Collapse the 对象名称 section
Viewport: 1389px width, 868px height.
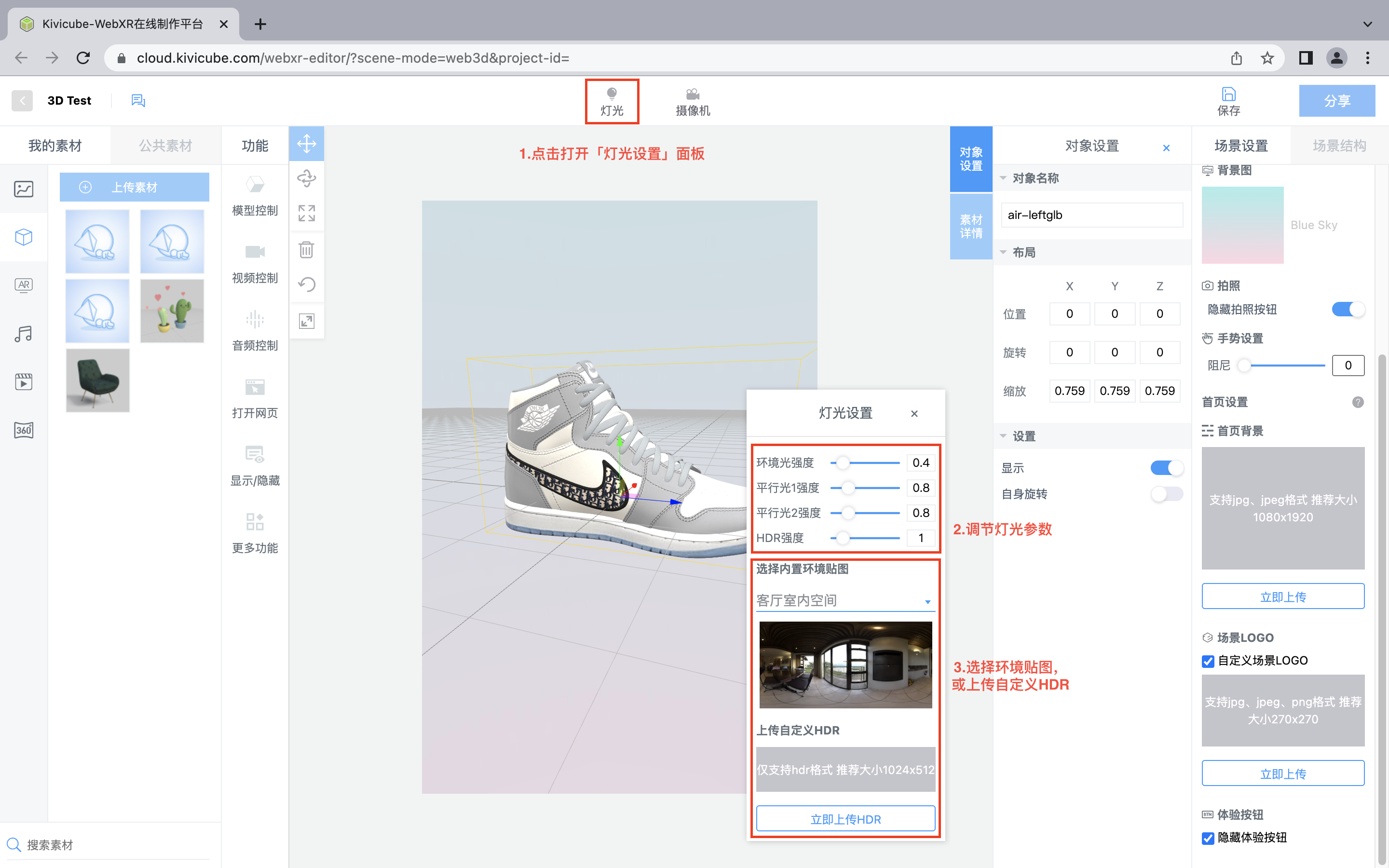tap(1003, 178)
